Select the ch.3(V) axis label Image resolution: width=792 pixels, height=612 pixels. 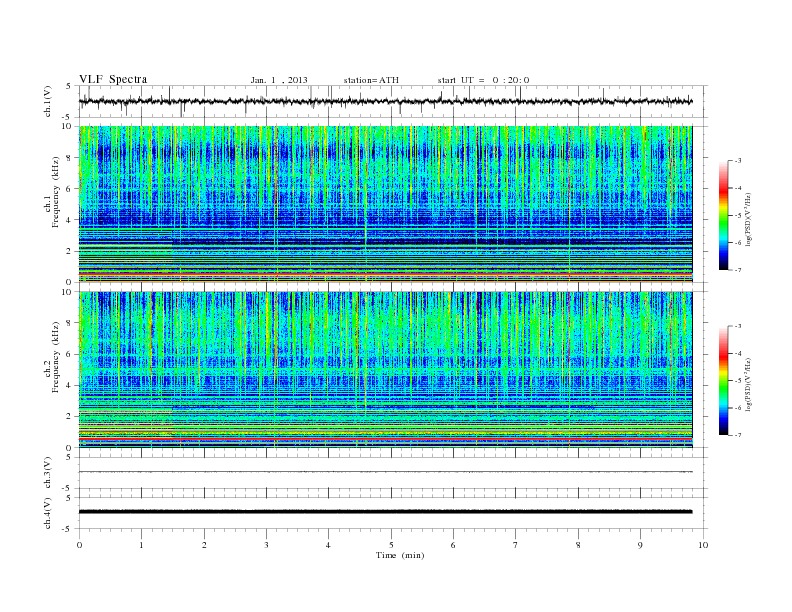47,473
